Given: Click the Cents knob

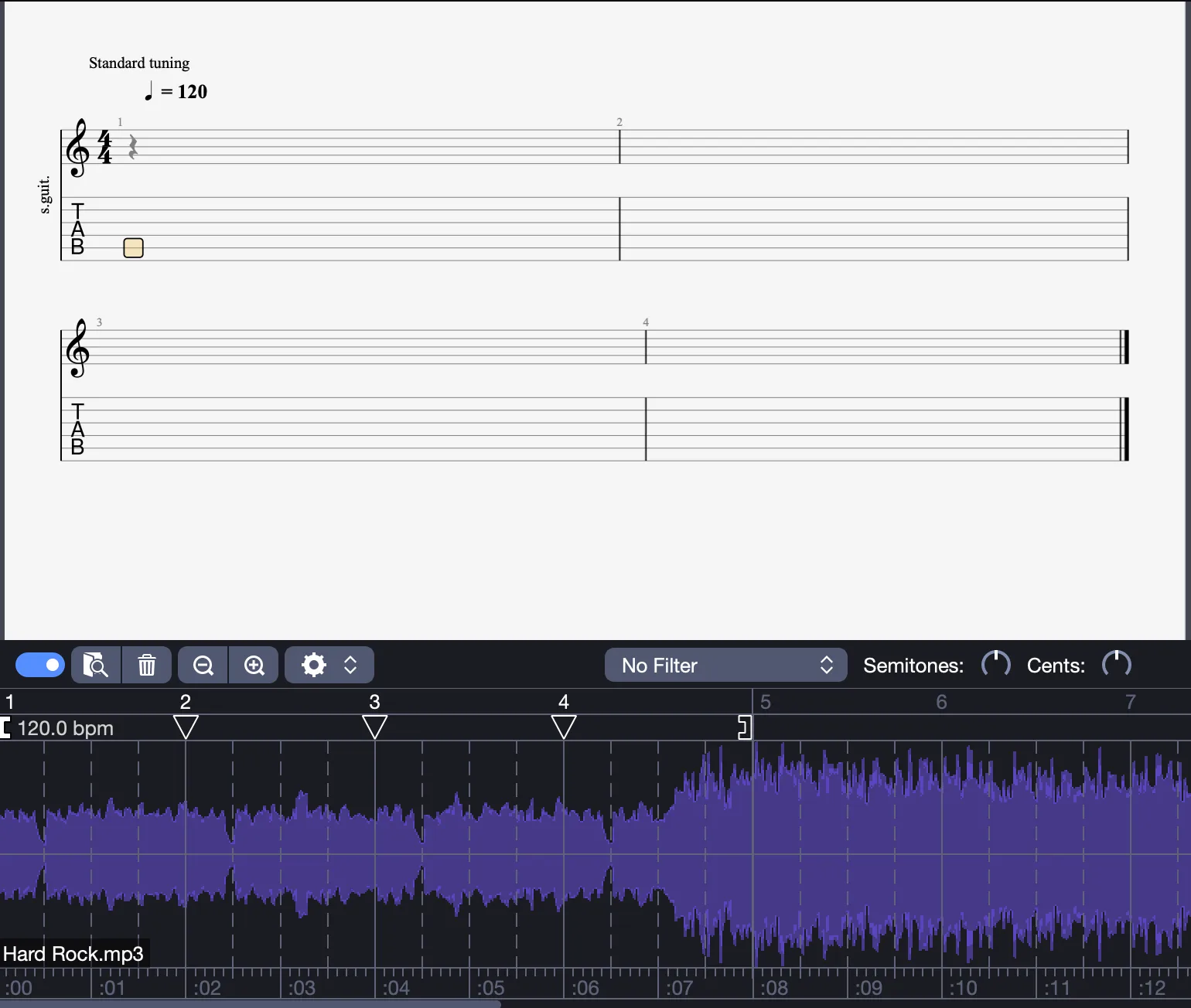Looking at the screenshot, I should (x=1117, y=664).
